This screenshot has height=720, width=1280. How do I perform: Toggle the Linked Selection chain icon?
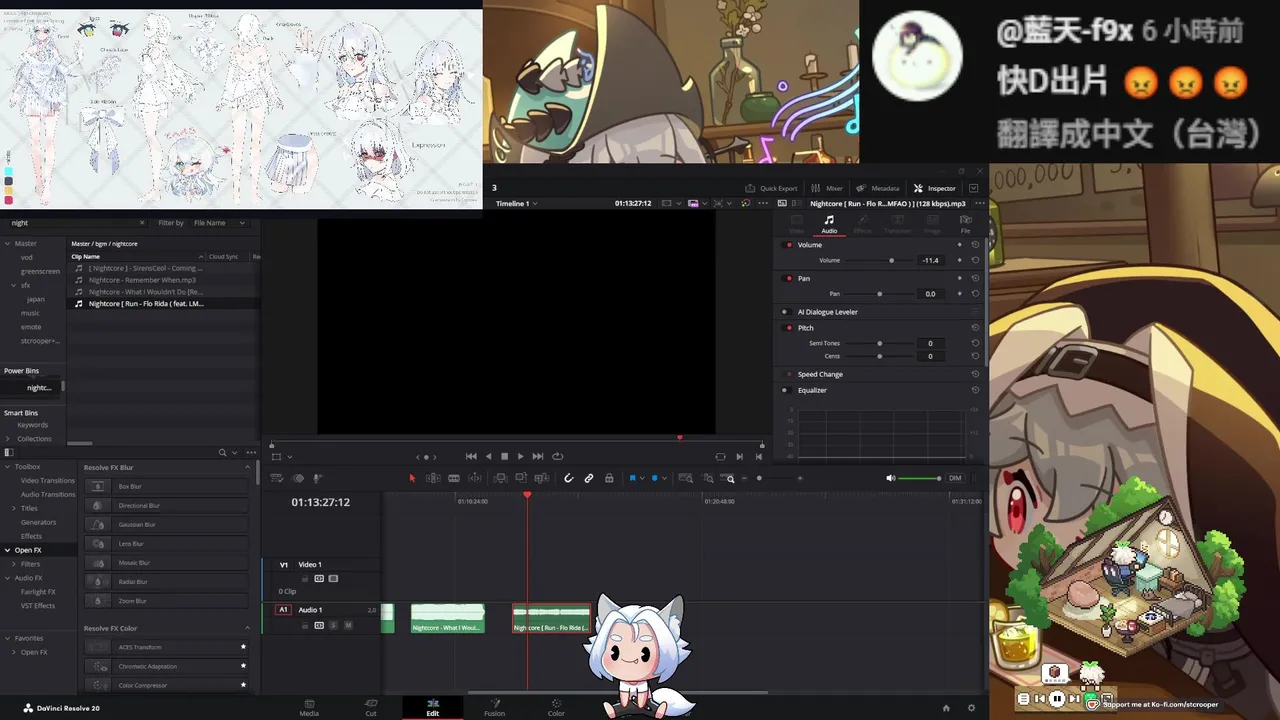pos(589,478)
